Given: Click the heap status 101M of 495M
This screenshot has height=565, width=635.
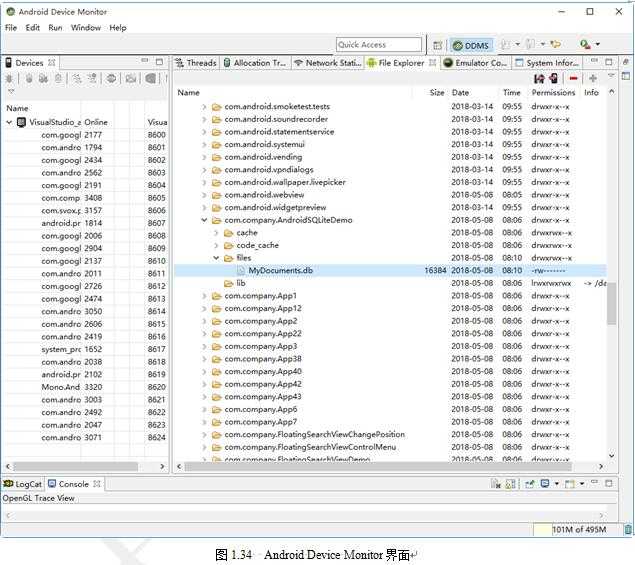Looking at the screenshot, I should coord(579,529).
